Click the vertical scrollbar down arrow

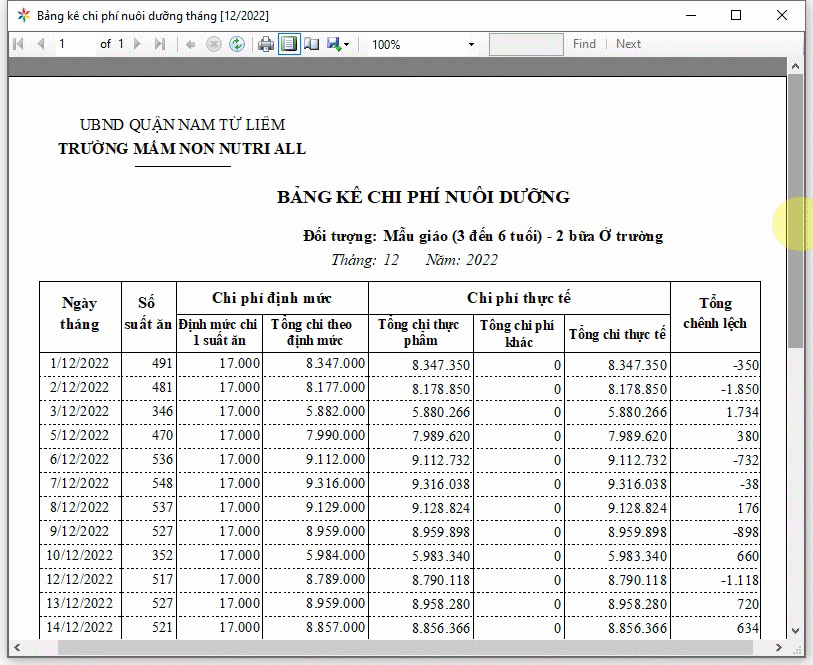pyautogui.click(x=796, y=631)
